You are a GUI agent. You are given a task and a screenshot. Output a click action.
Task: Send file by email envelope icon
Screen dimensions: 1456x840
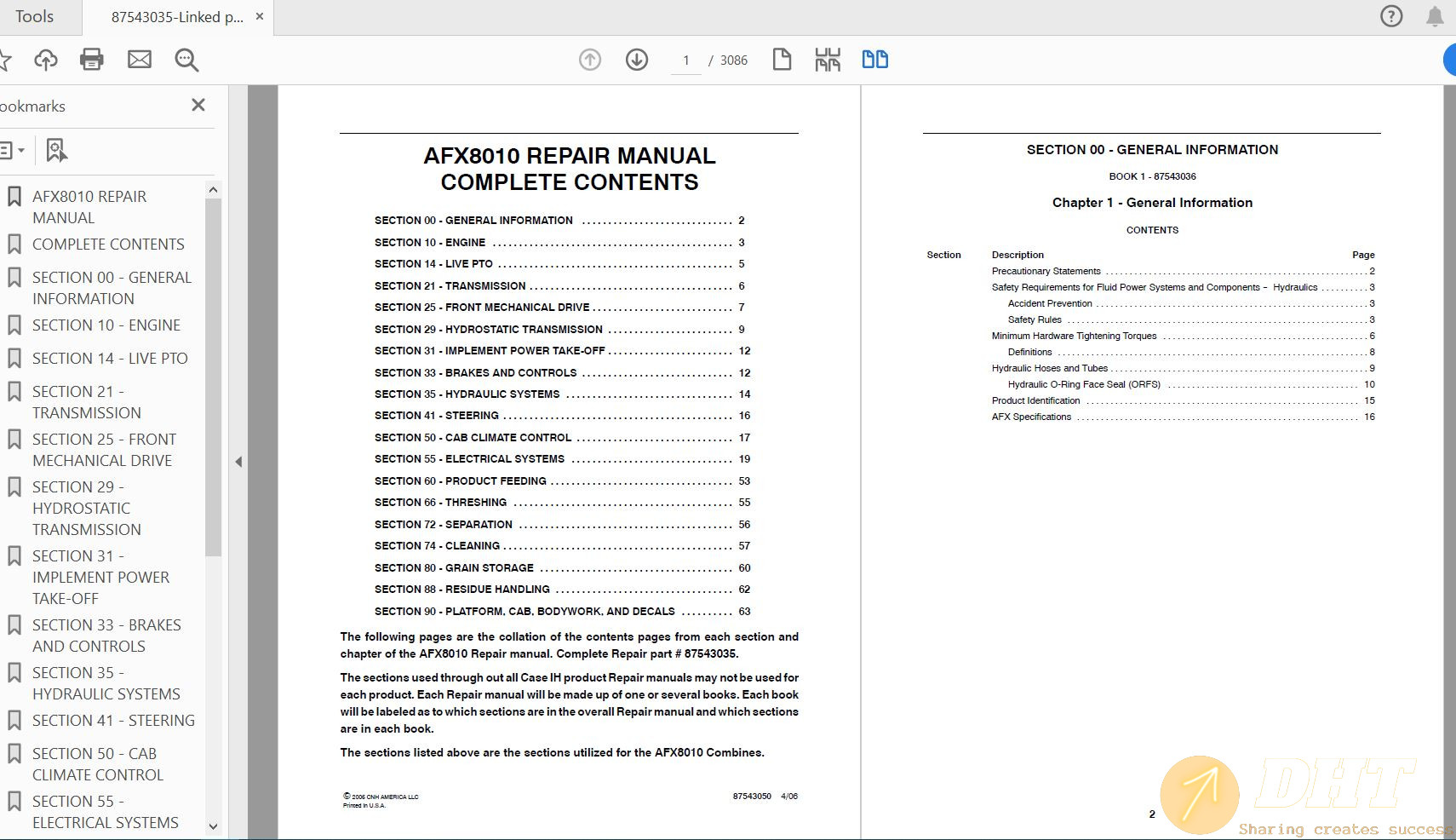click(140, 60)
